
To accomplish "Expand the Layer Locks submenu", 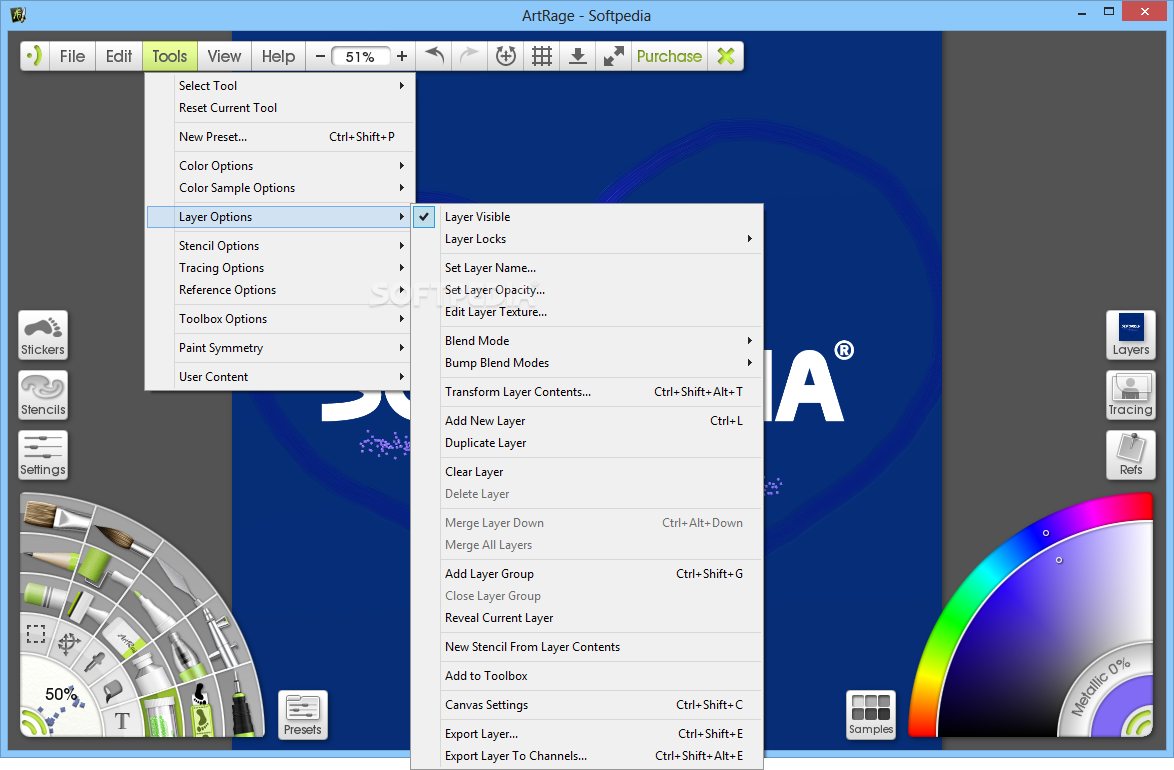I will (x=587, y=239).
